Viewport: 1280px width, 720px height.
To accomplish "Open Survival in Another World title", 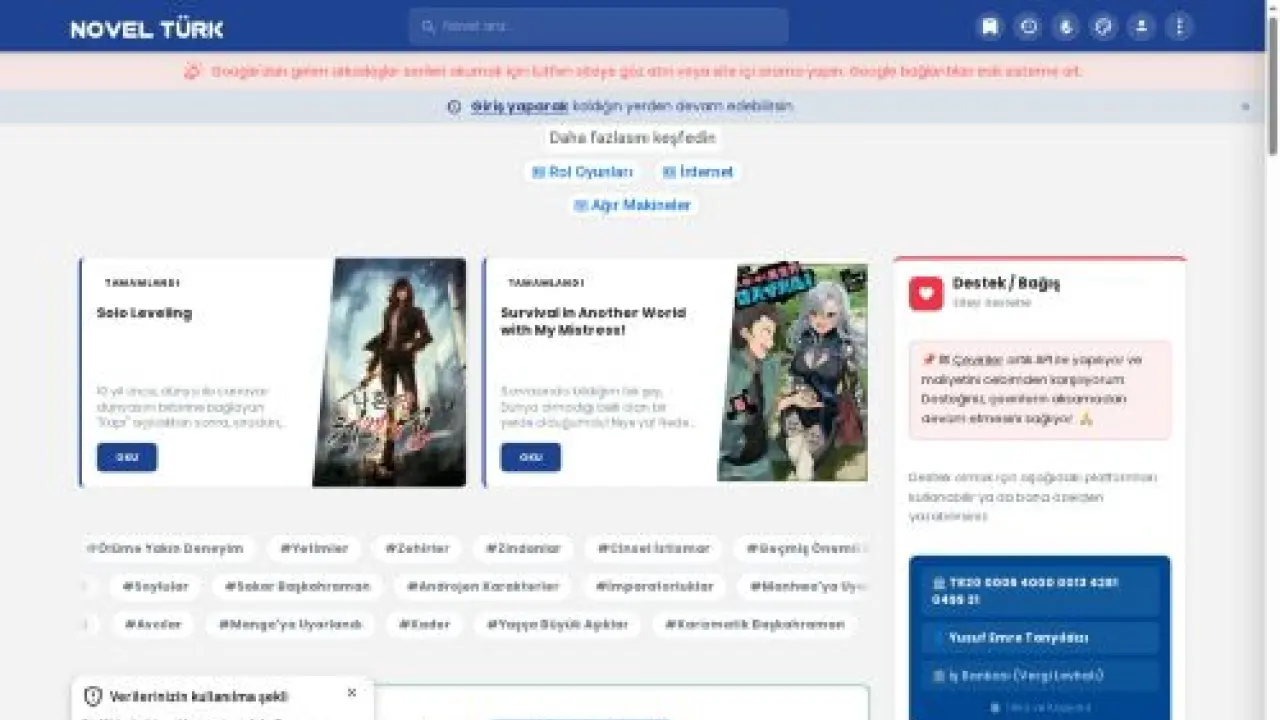I will (593, 321).
